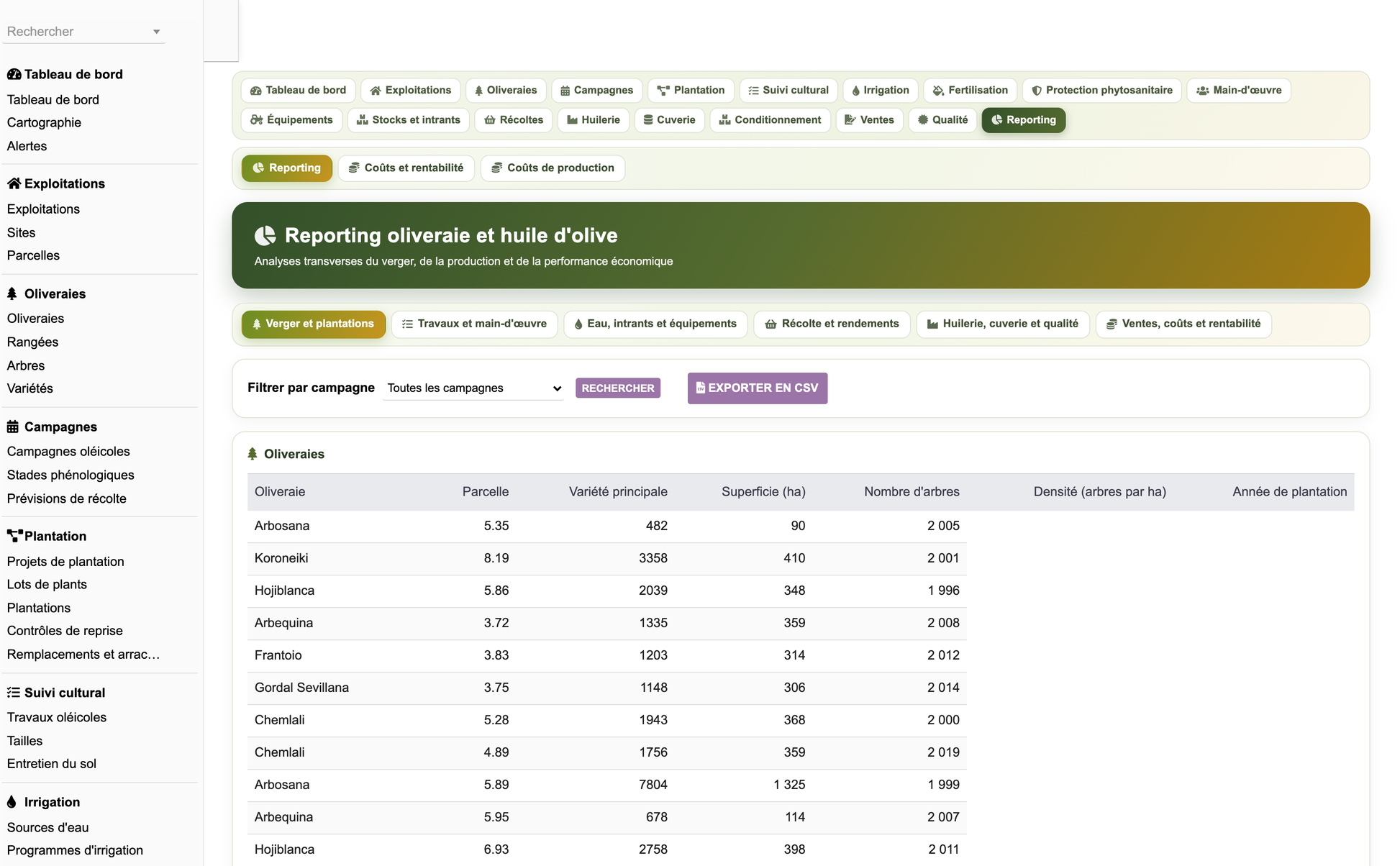Select the dark green Reporting module tab
This screenshot has width=1400, height=866.
coord(1024,119)
